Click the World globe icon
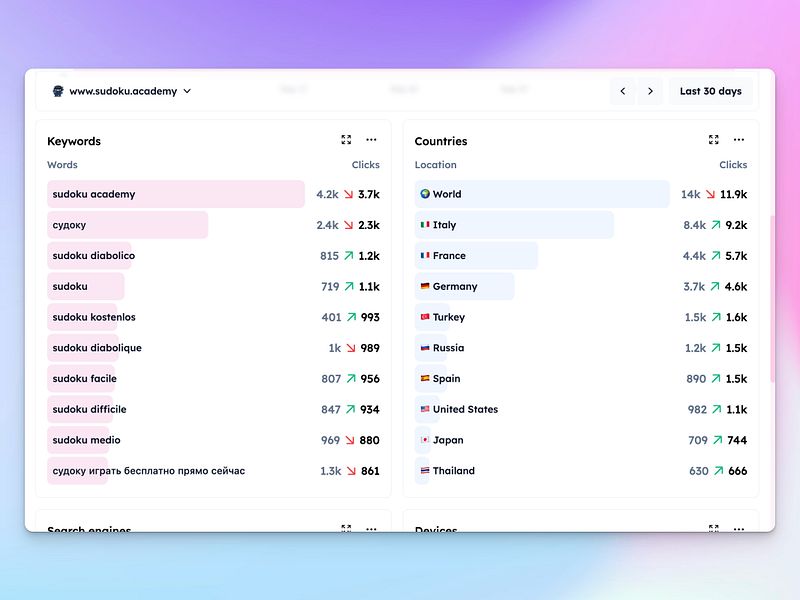This screenshot has width=800, height=600. 425,194
